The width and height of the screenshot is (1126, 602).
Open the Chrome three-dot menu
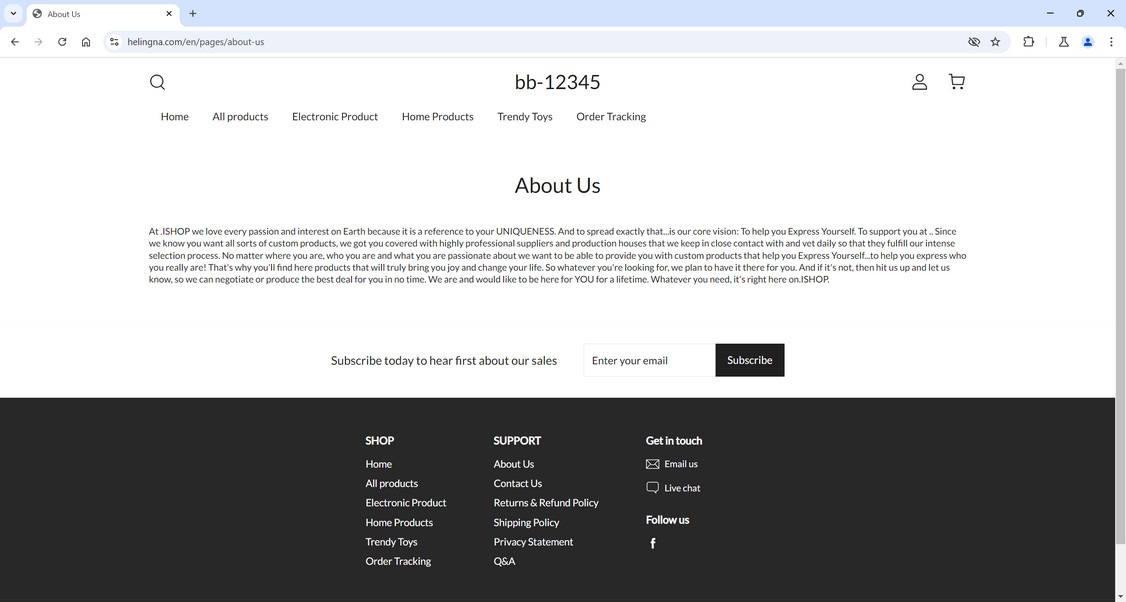coord(1111,42)
